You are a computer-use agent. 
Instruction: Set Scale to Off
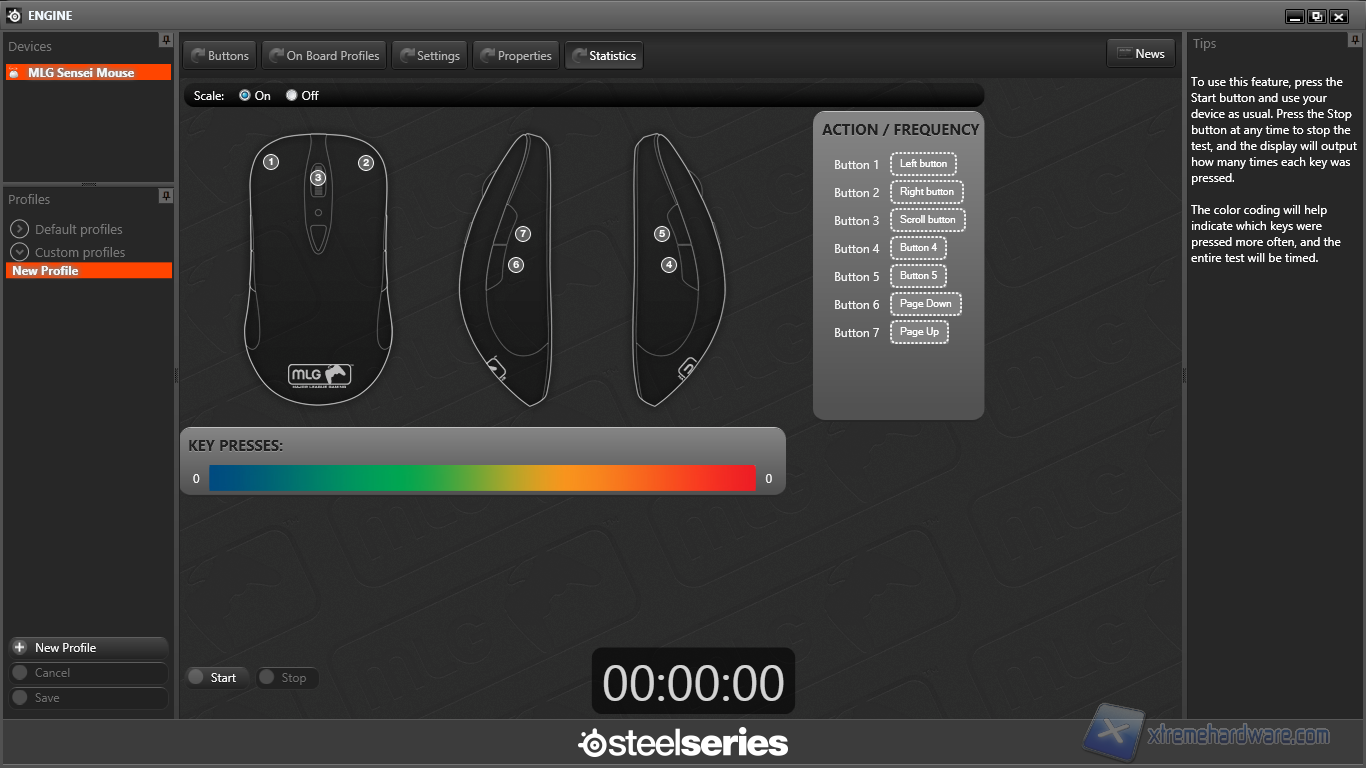click(292, 96)
